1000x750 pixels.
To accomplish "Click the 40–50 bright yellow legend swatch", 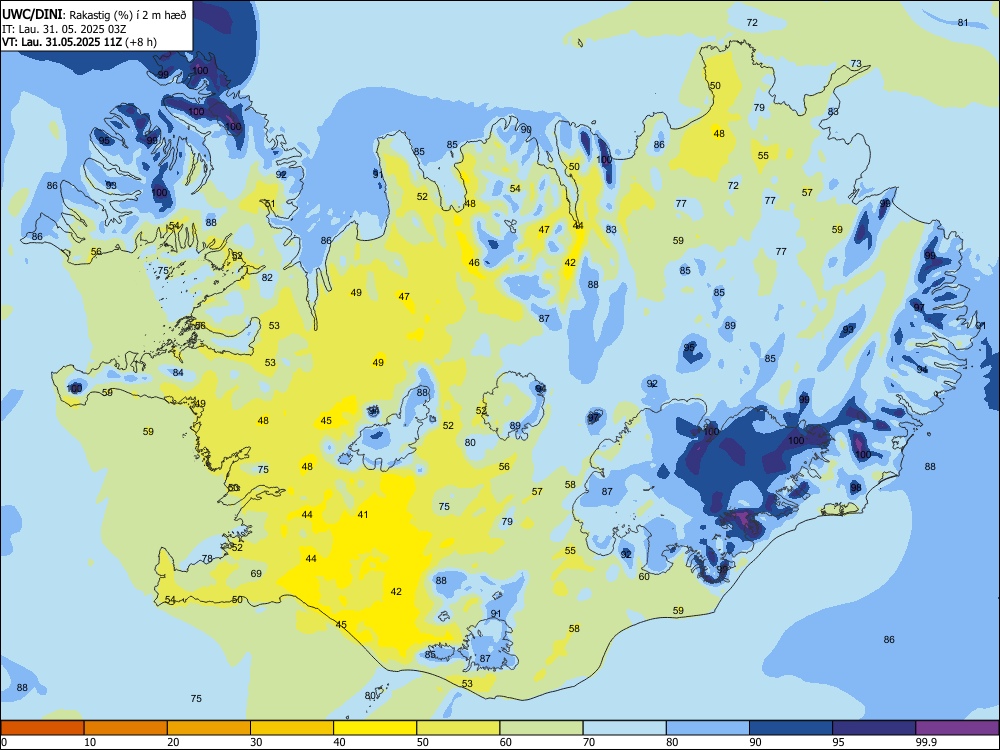I will coord(375,728).
